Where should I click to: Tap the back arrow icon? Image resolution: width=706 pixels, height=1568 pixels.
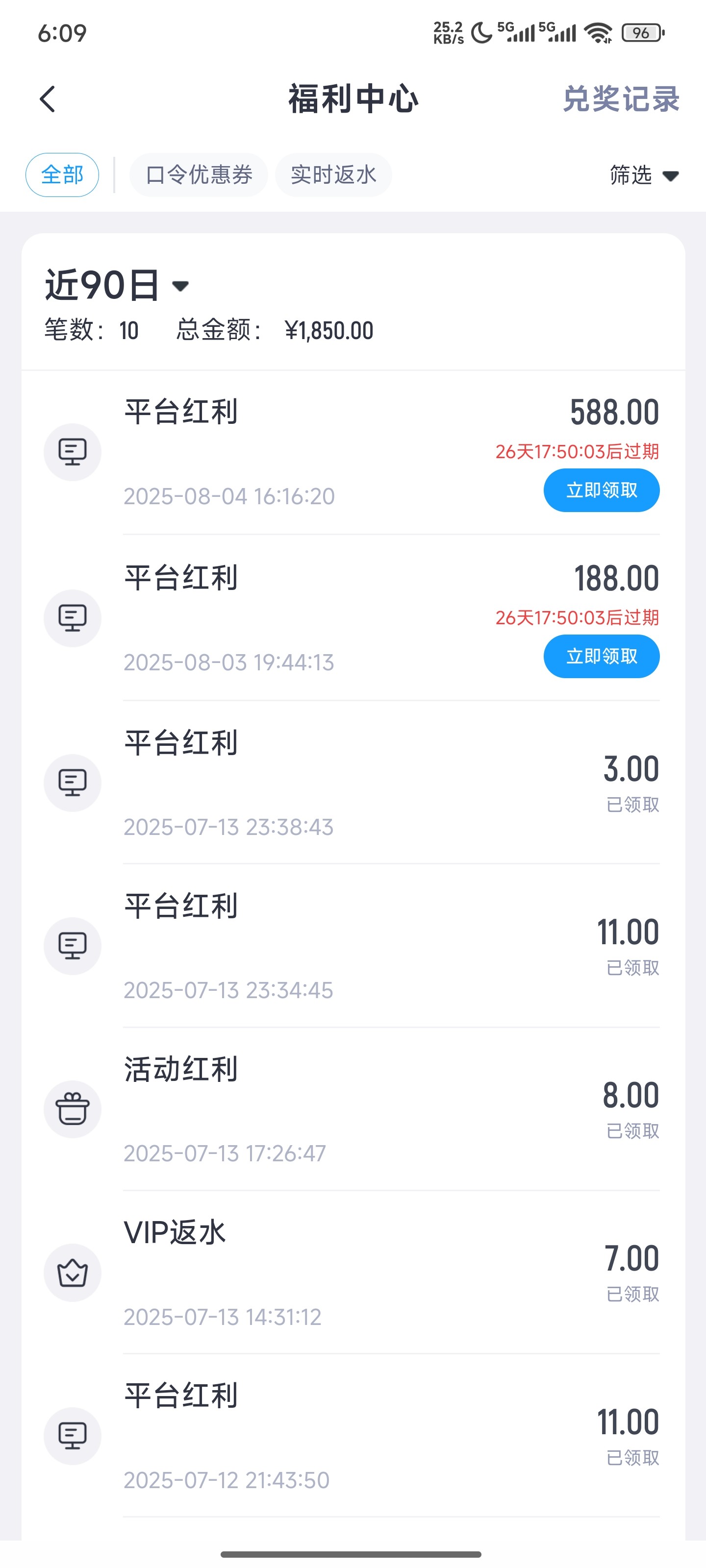tap(48, 99)
